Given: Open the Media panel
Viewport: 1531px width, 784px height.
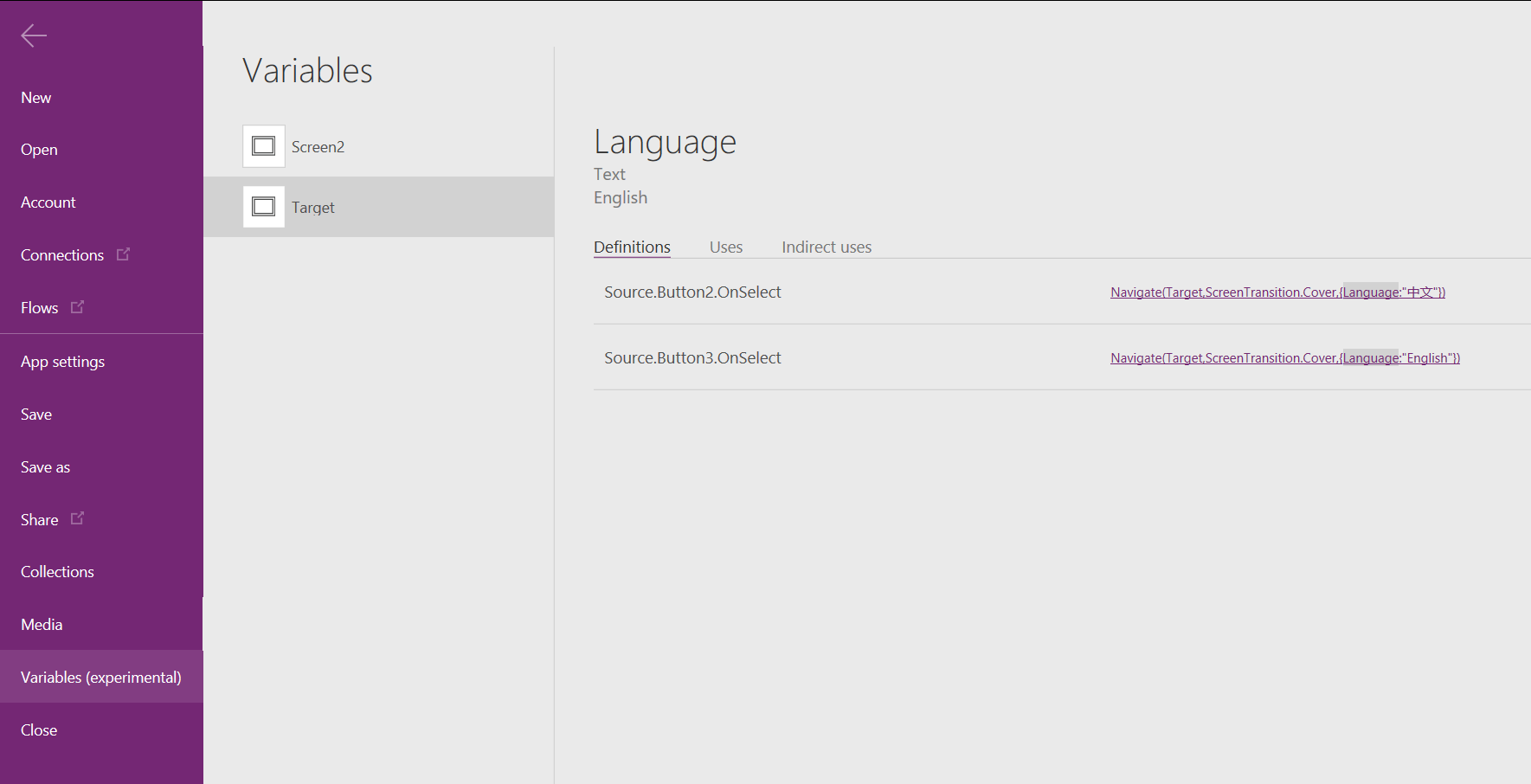Looking at the screenshot, I should click(x=42, y=624).
